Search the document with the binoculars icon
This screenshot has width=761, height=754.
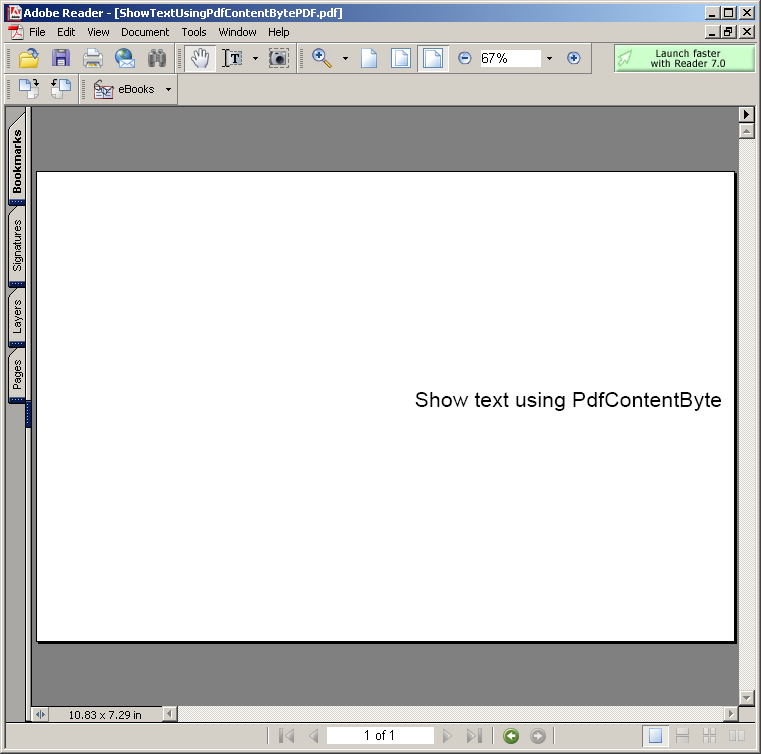click(x=157, y=58)
